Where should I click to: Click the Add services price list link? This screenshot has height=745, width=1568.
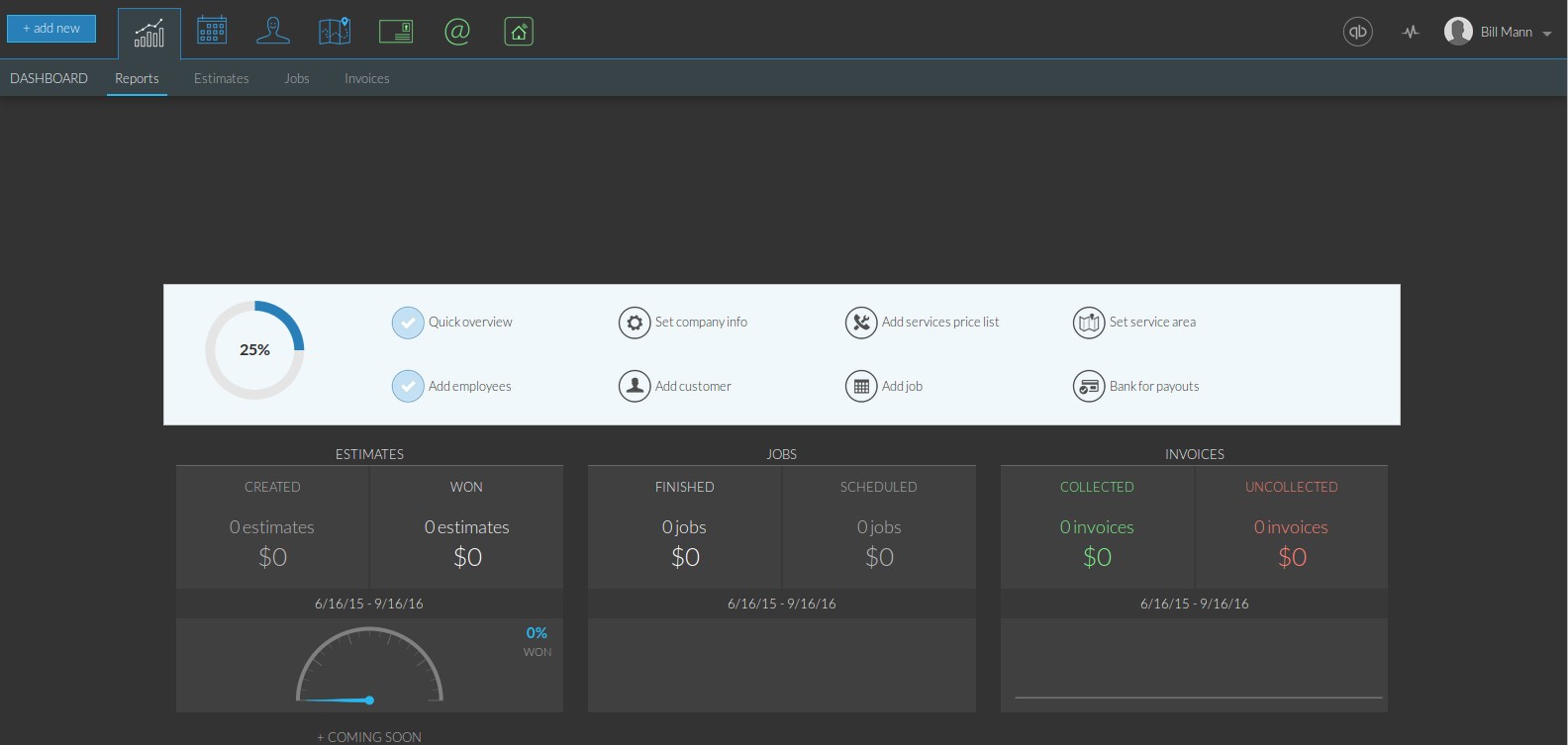click(x=940, y=323)
